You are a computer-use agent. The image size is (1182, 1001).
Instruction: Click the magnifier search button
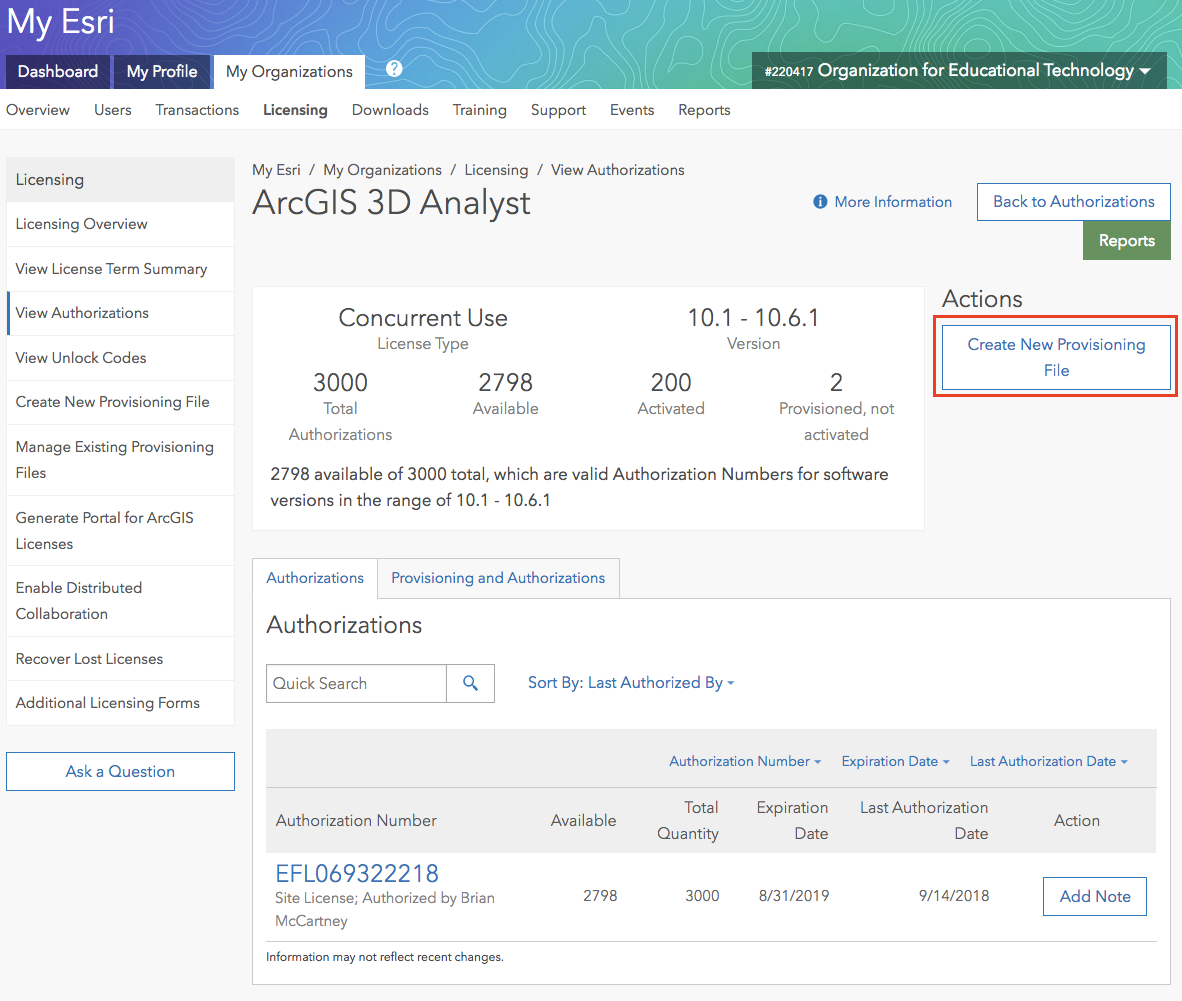(470, 684)
